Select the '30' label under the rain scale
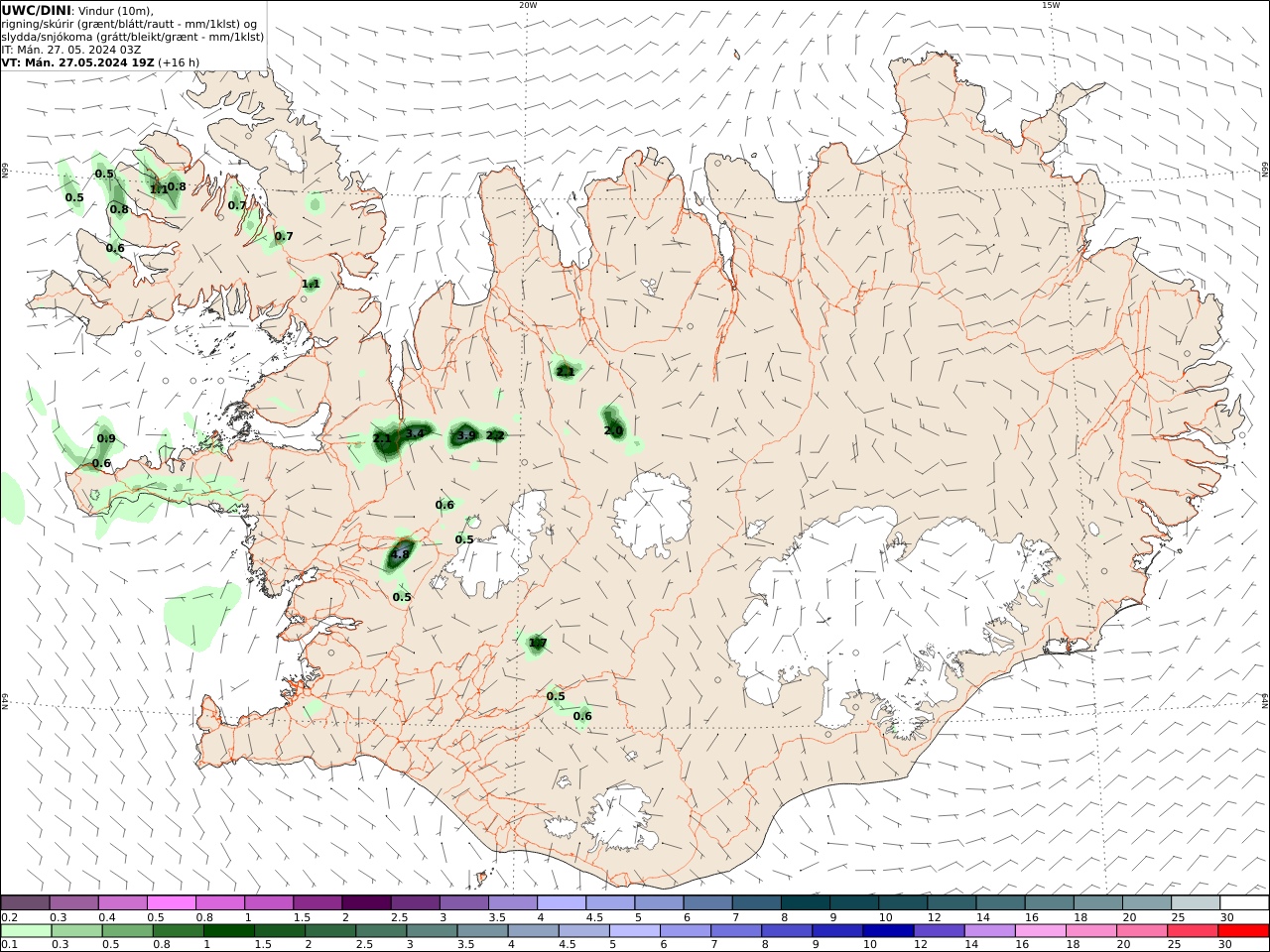The image size is (1270, 952). point(1226,945)
